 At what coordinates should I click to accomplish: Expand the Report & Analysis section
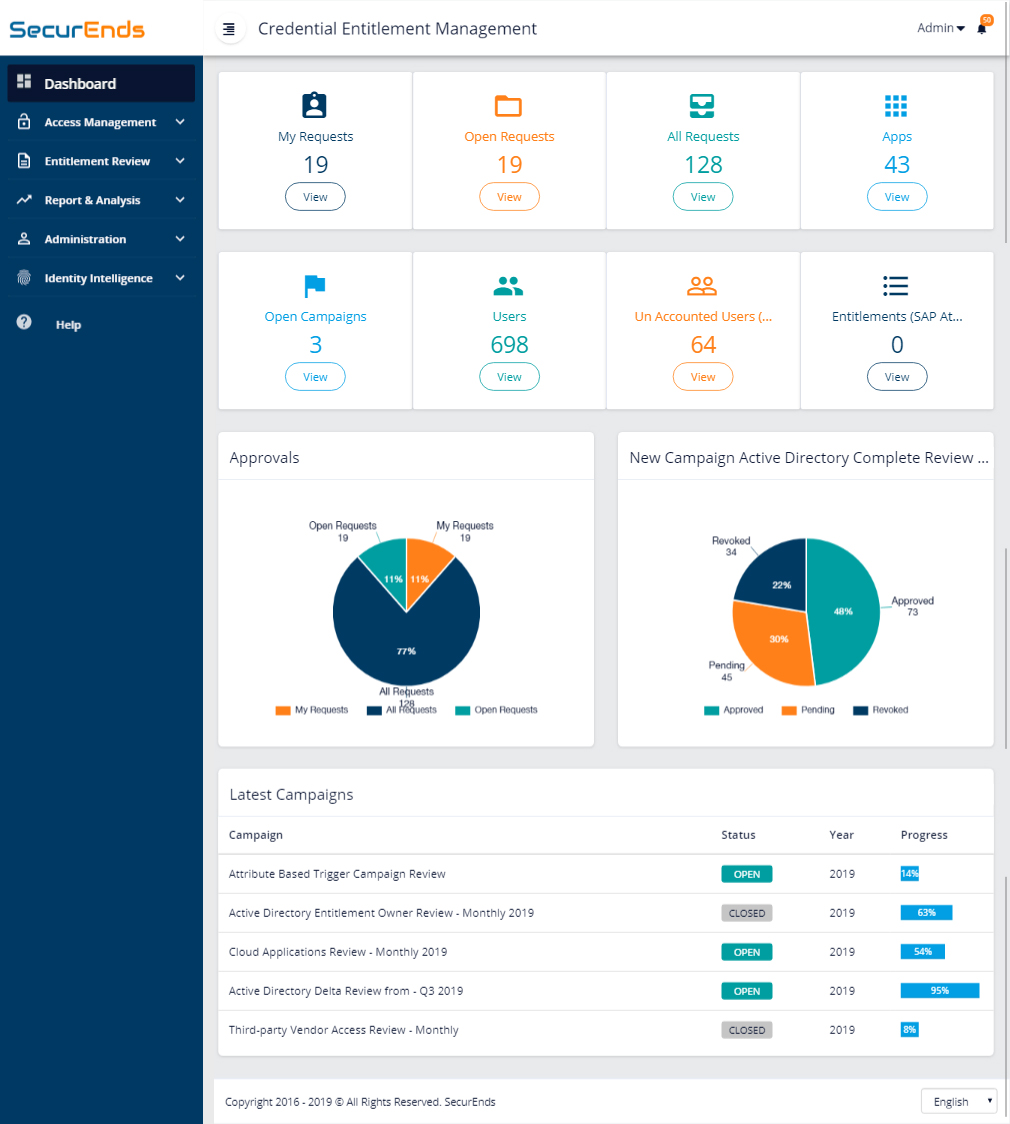(100, 199)
